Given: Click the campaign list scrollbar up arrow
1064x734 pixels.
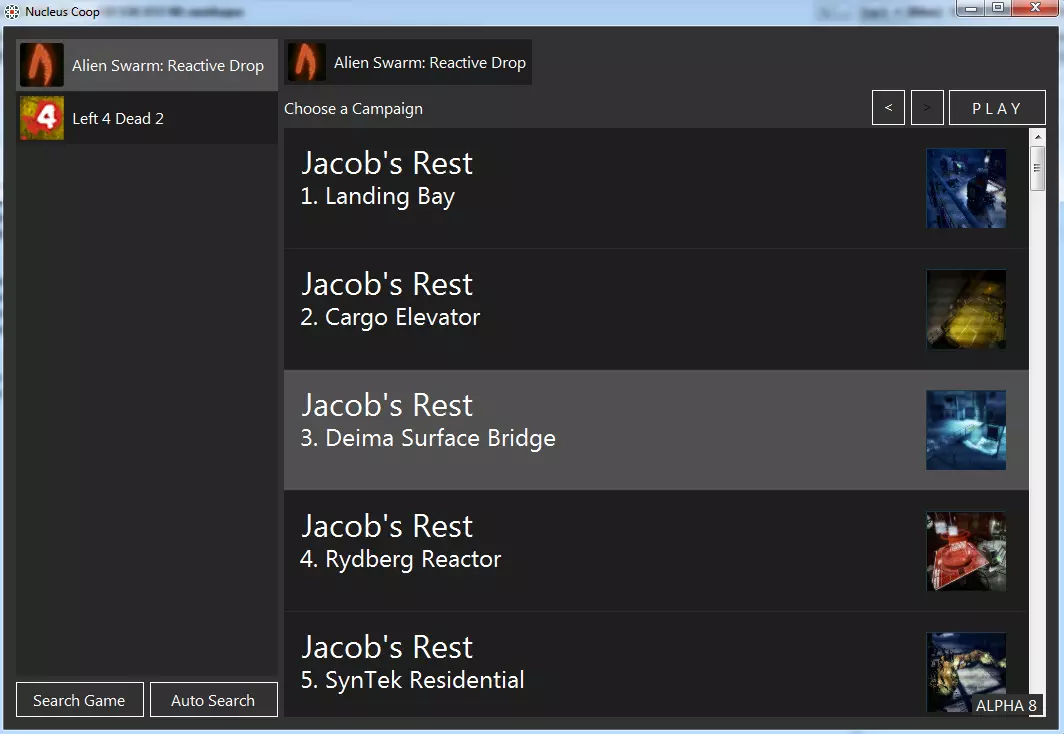Looking at the screenshot, I should tap(1037, 136).
